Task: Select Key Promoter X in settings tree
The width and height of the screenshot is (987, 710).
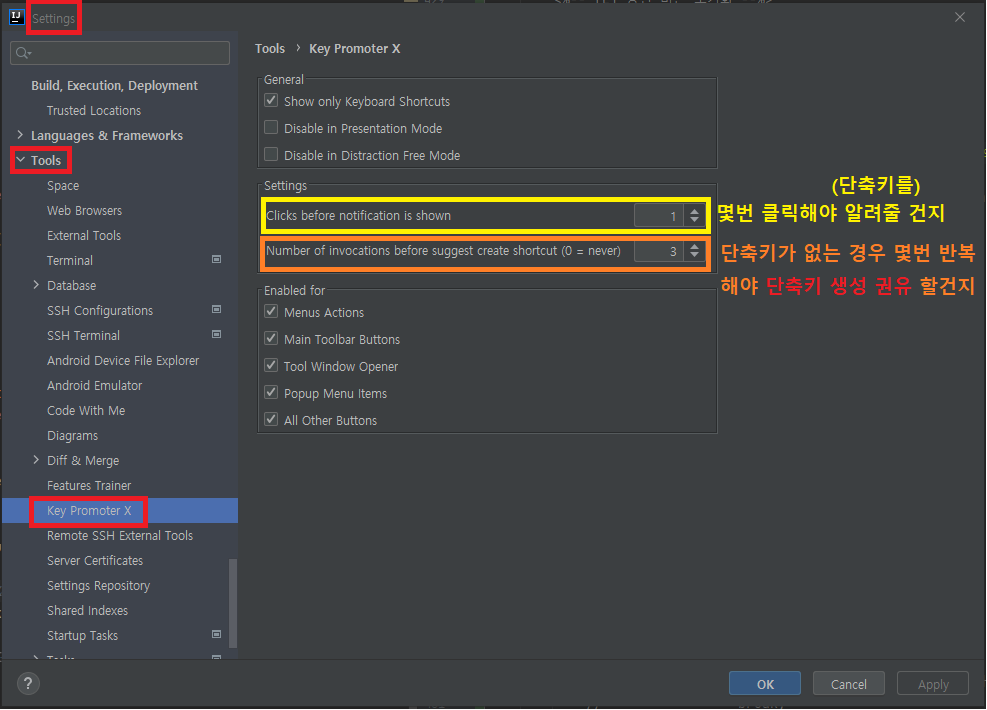Action: tap(89, 510)
